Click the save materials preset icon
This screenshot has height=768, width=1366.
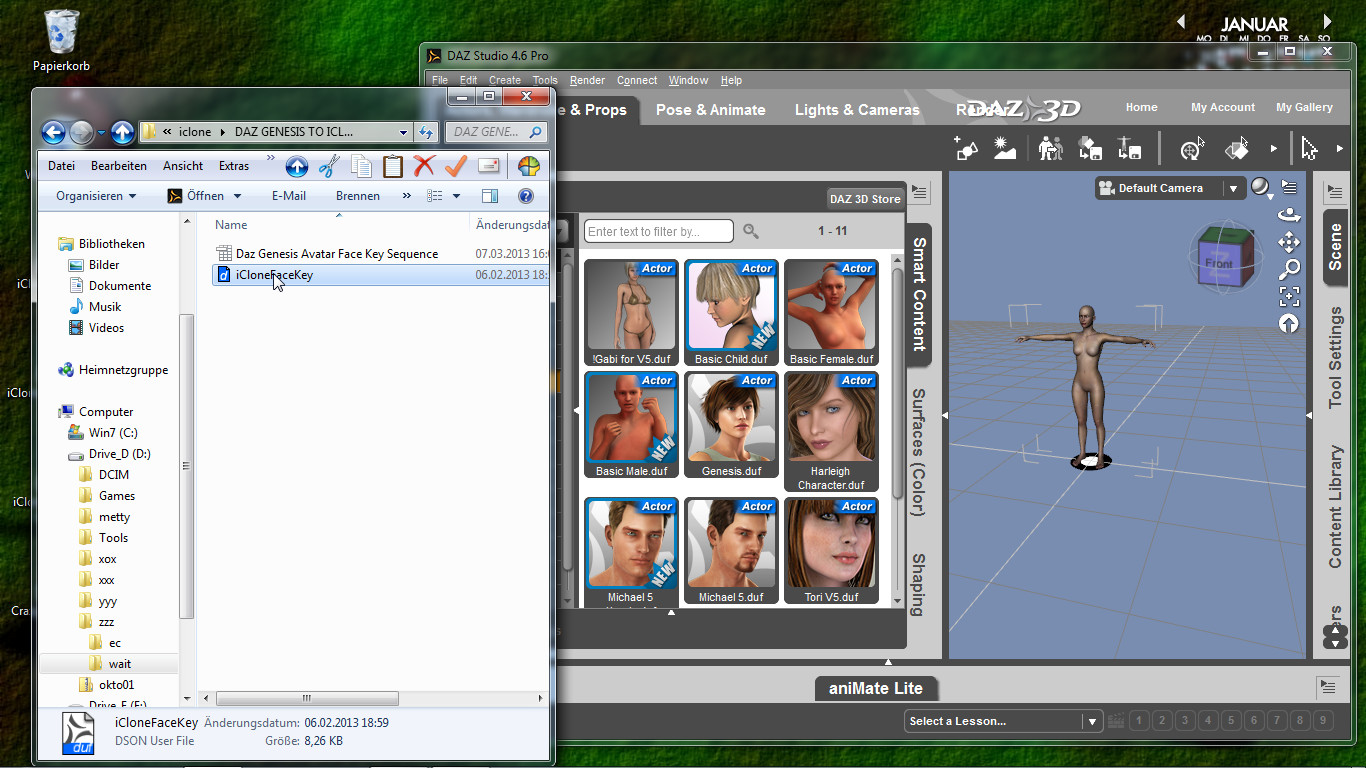point(1090,148)
